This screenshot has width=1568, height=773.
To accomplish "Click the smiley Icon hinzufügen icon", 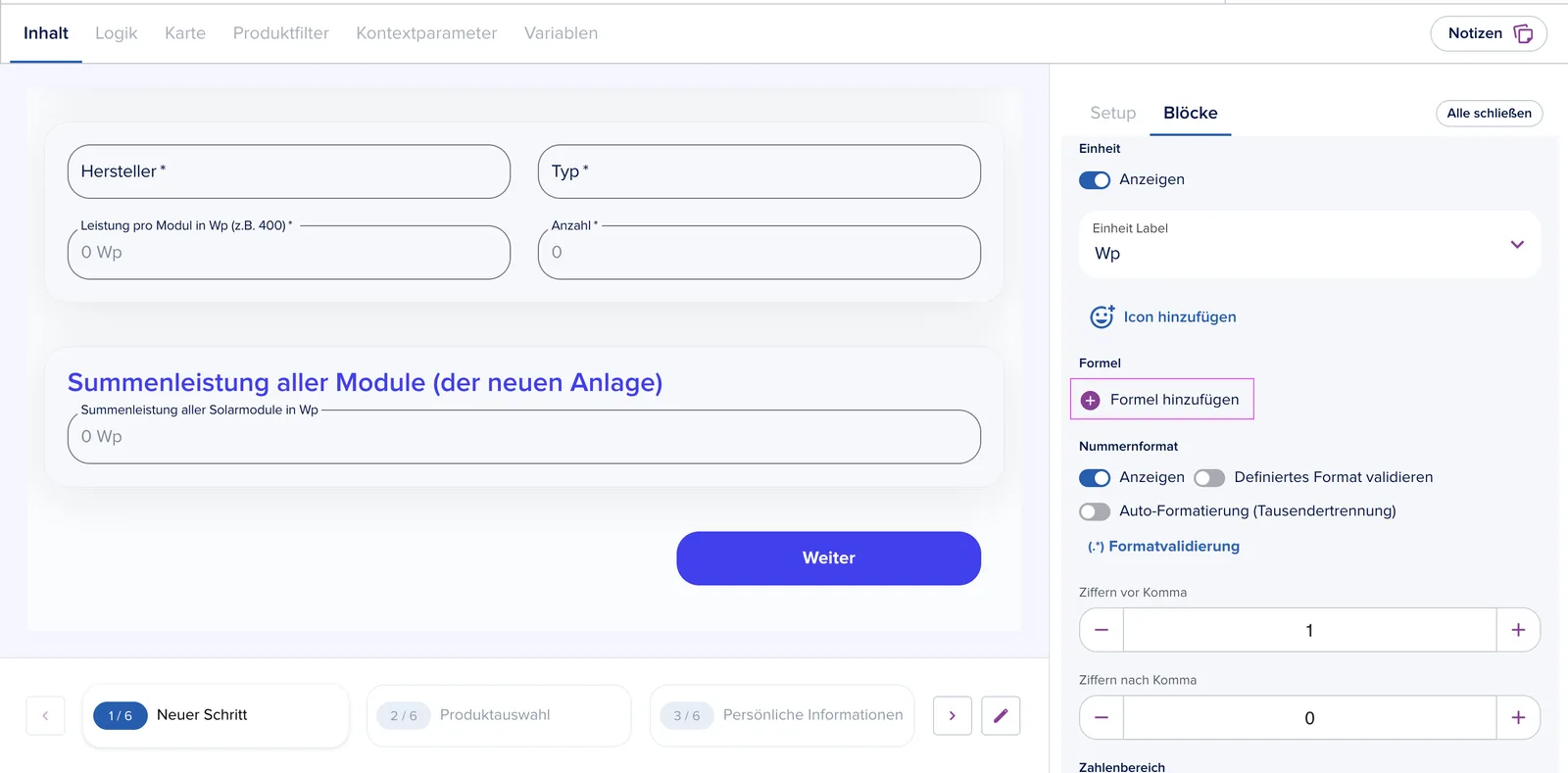I will point(1102,316).
